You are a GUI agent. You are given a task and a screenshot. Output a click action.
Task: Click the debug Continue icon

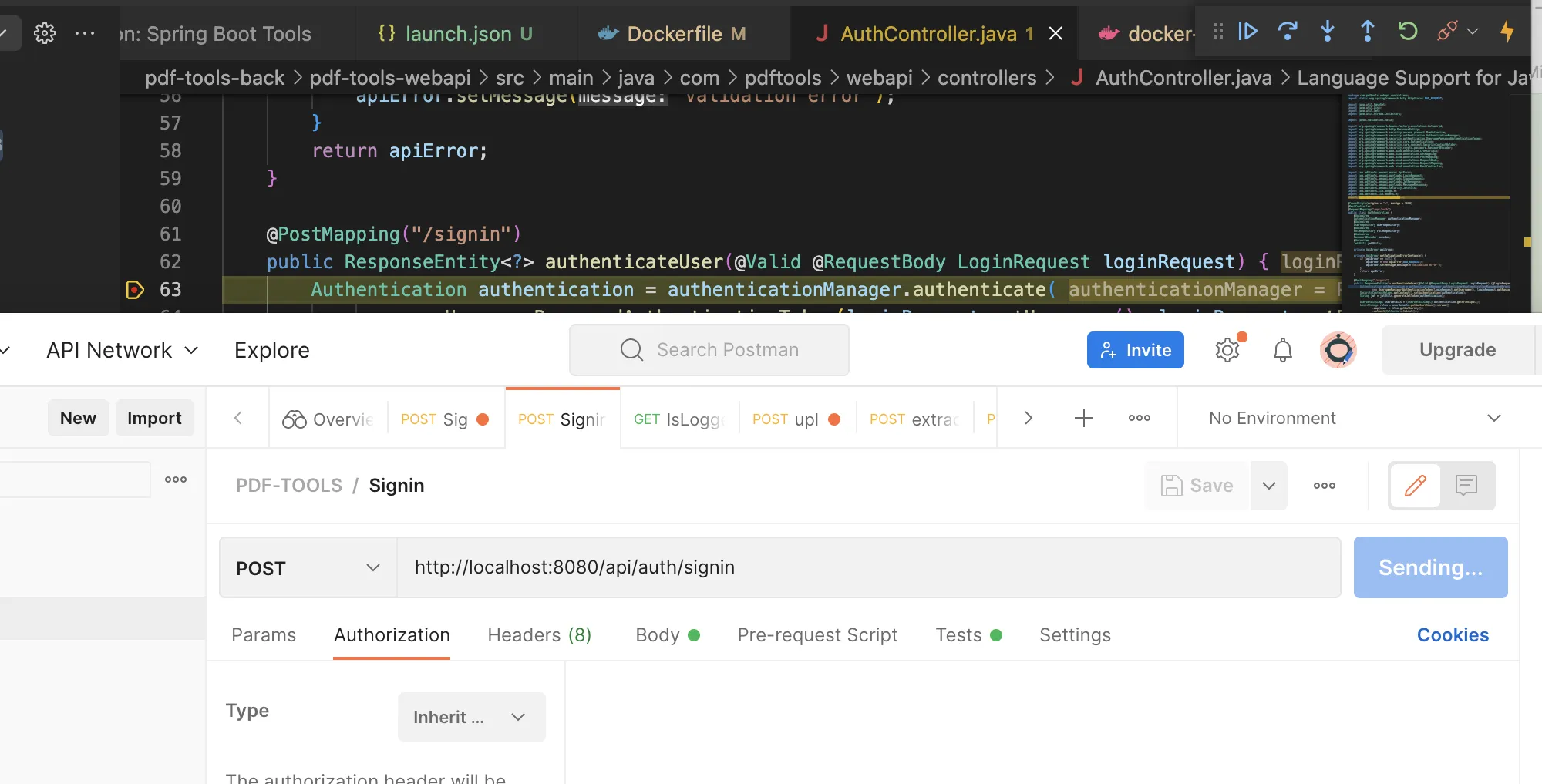[1247, 32]
